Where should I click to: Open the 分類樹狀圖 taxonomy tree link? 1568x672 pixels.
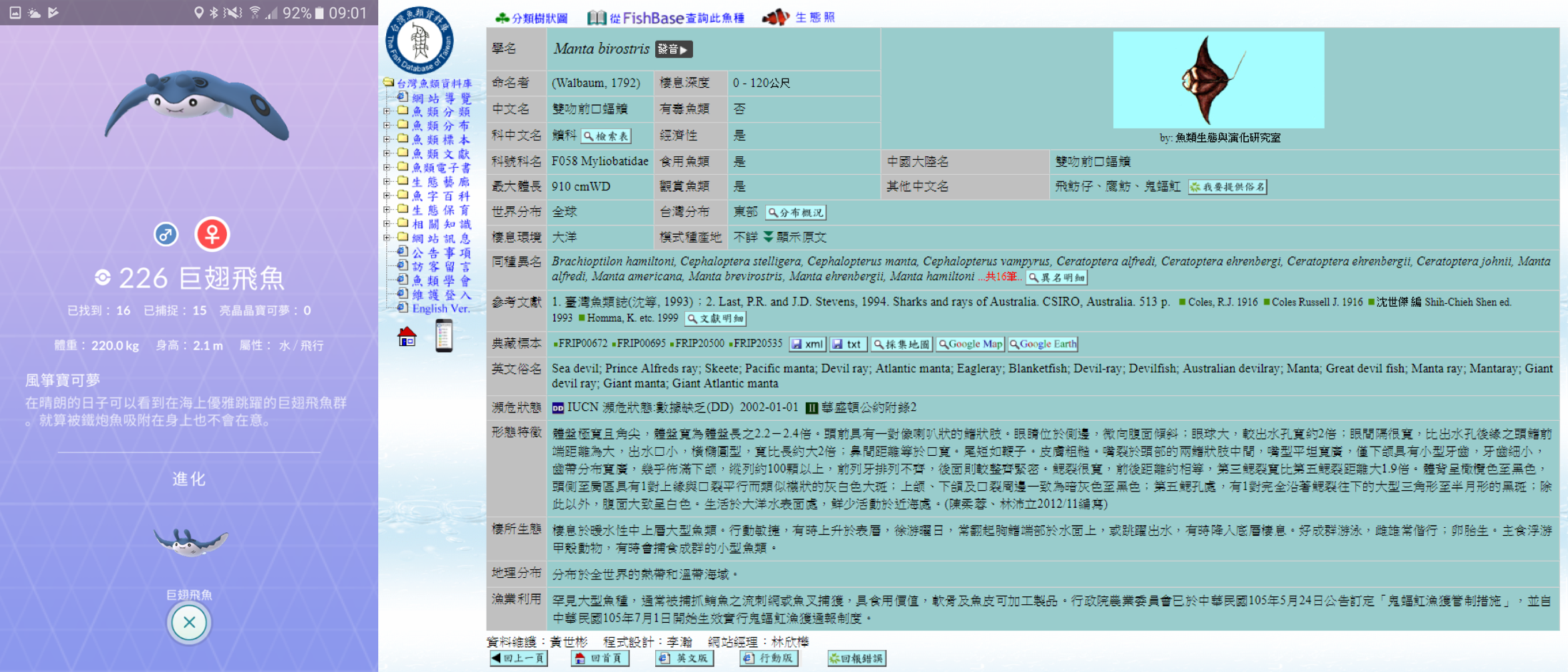pos(532,18)
